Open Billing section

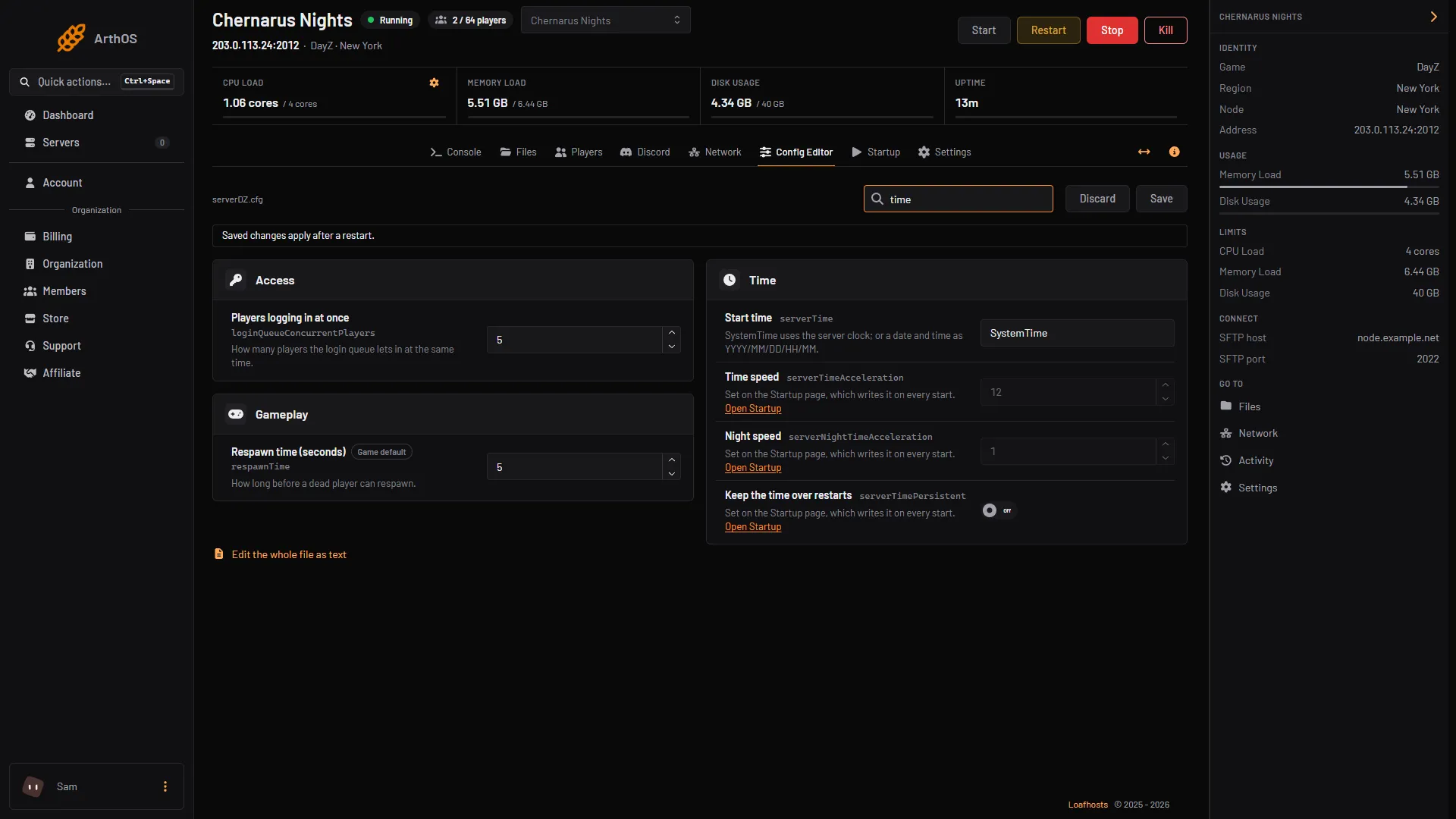pyautogui.click(x=96, y=237)
